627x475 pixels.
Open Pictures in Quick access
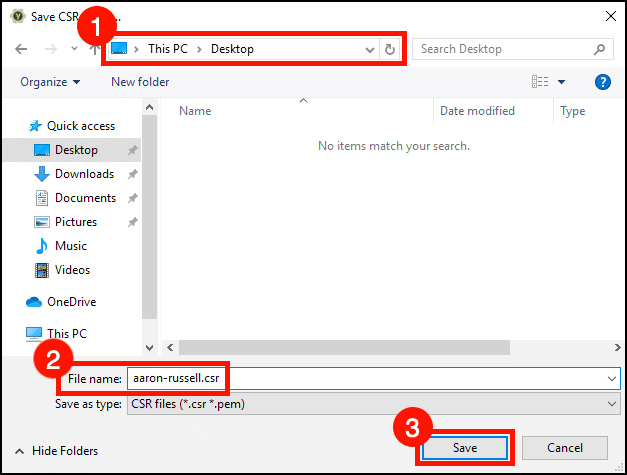point(76,222)
